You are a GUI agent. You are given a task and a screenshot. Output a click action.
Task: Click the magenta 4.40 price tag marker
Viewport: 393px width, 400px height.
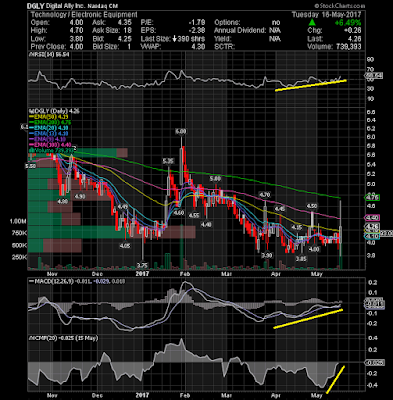373,218
